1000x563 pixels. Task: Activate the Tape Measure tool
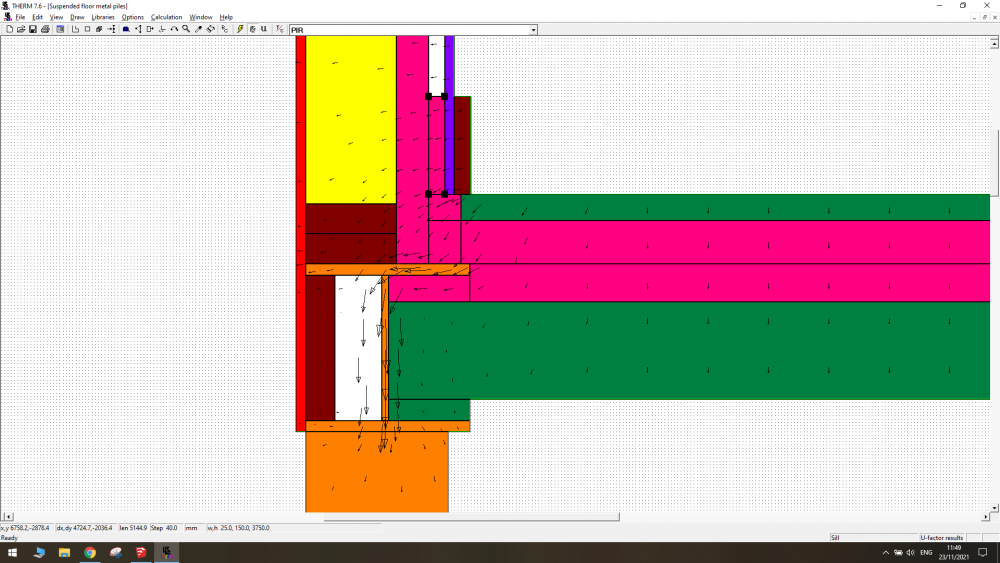point(210,29)
